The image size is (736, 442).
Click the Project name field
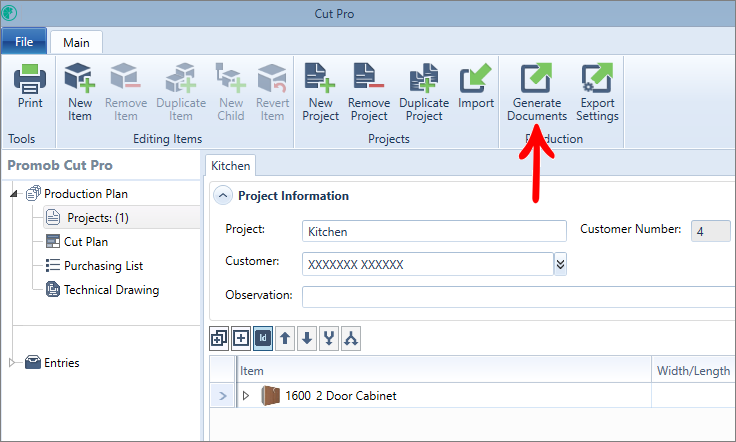[434, 231]
